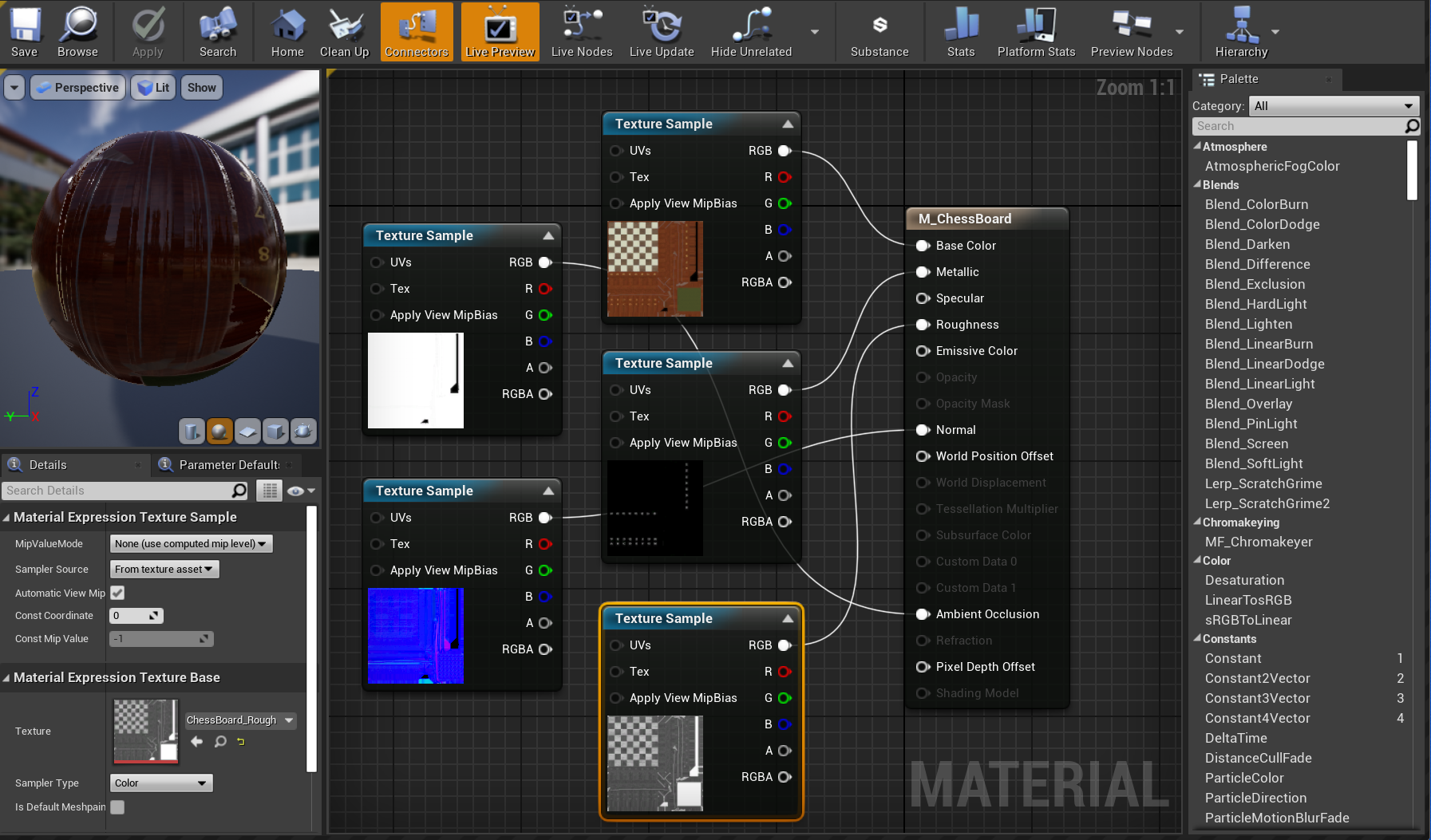The image size is (1431, 840).
Task: Open the Sampler Type dropdown
Action: click(161, 783)
